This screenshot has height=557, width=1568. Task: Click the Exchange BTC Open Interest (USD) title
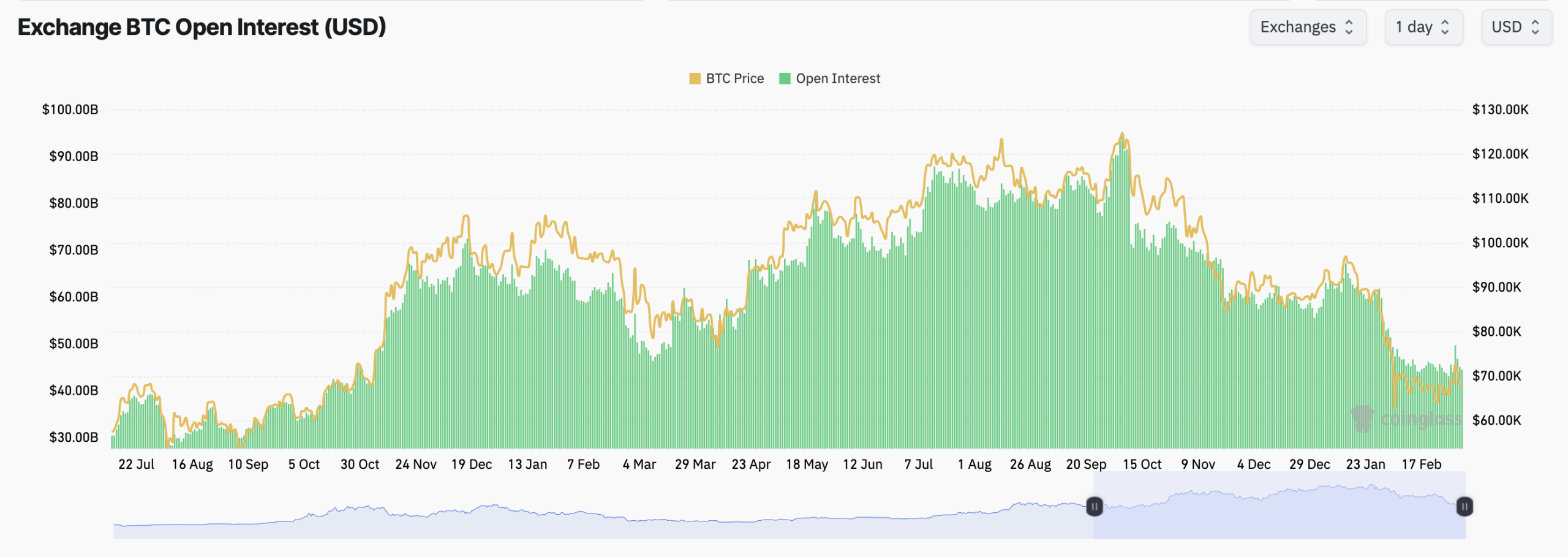click(202, 27)
